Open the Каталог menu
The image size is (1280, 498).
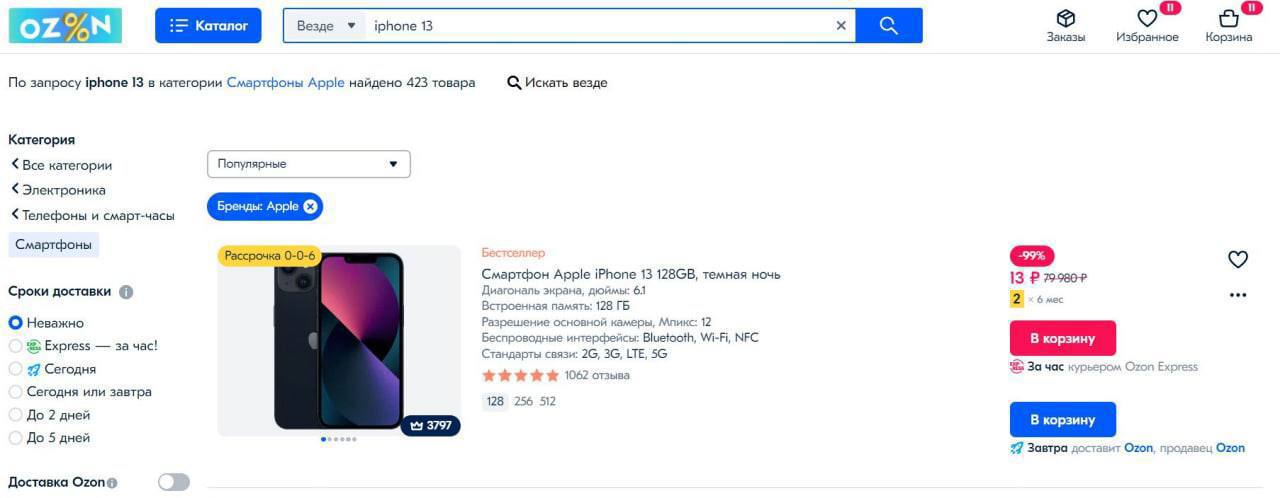pos(208,26)
